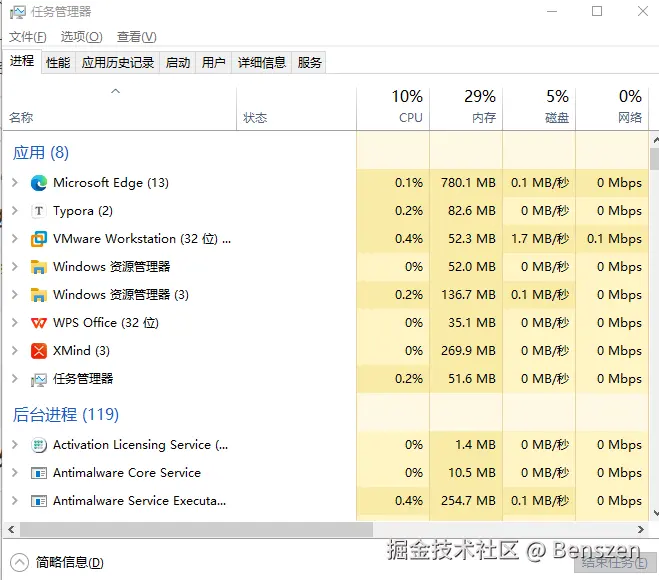The height and width of the screenshot is (580, 659).
Task: Click the 51.6 MB memory value
Action: [x=472, y=379]
